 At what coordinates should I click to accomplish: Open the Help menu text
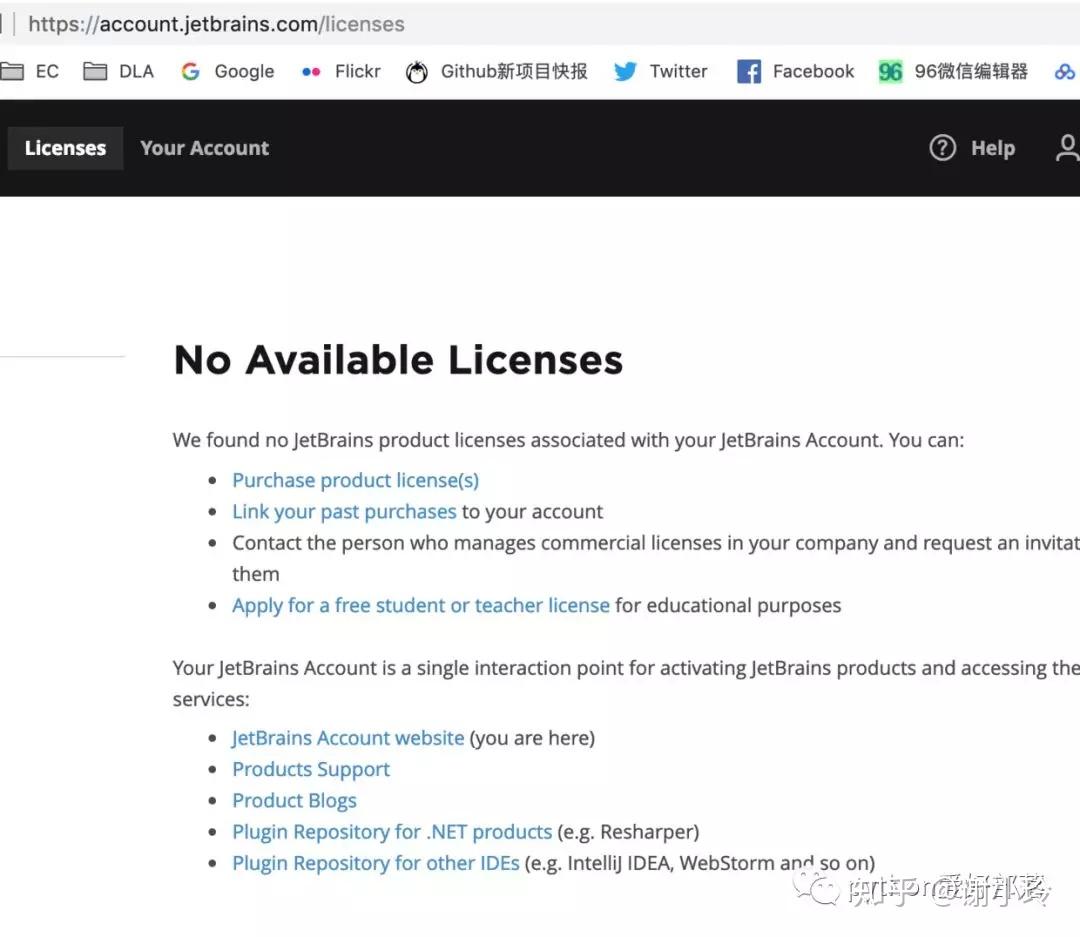point(993,148)
